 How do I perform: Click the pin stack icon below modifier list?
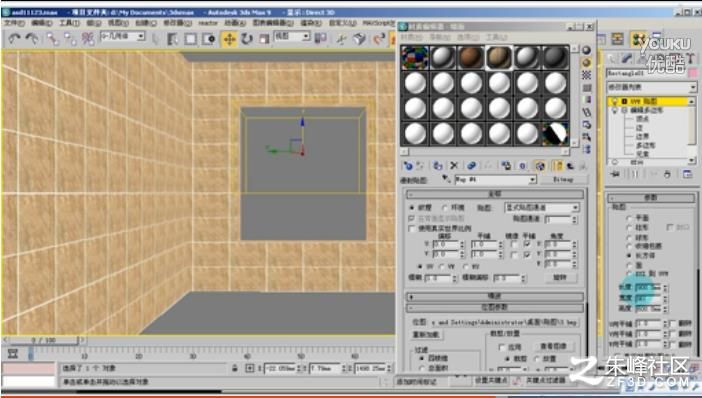click(615, 175)
